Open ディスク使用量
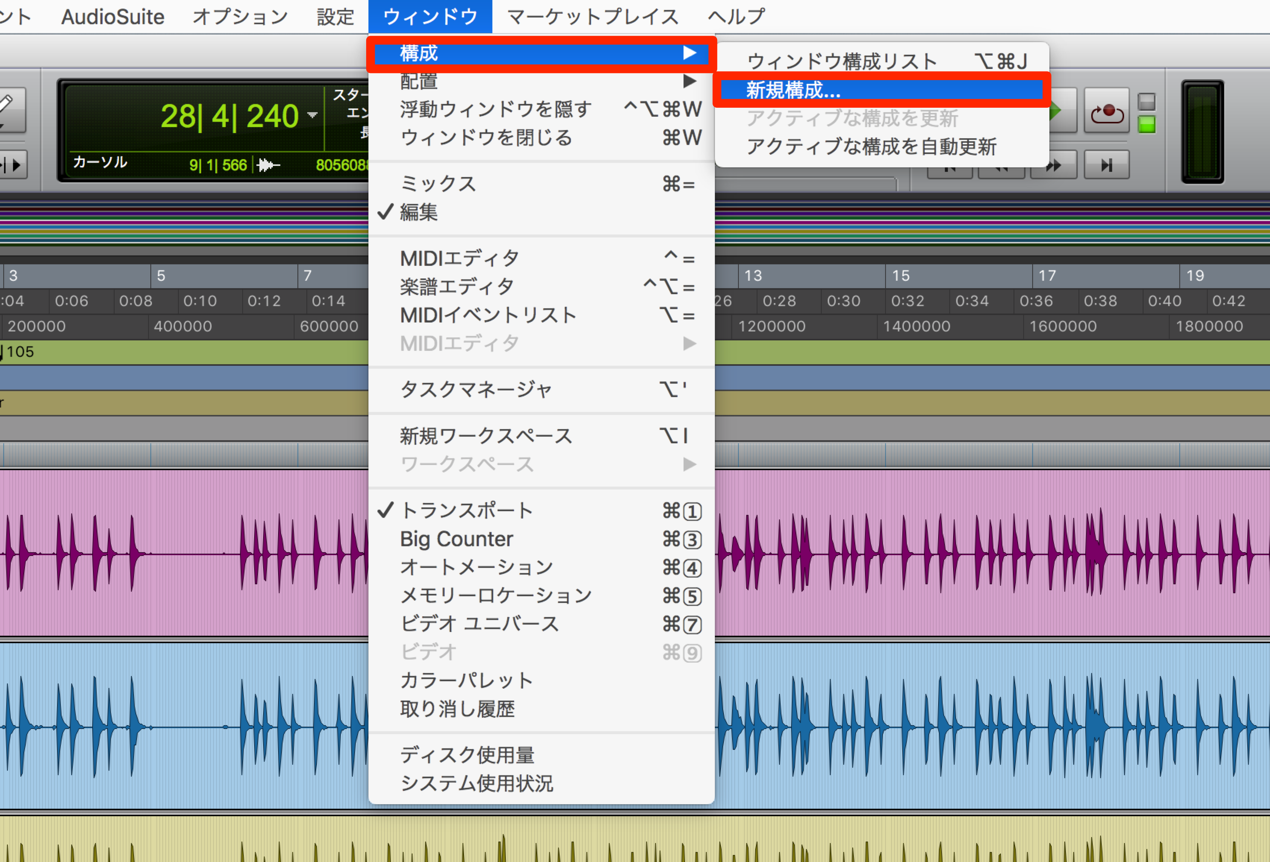The height and width of the screenshot is (862, 1270). point(541,755)
